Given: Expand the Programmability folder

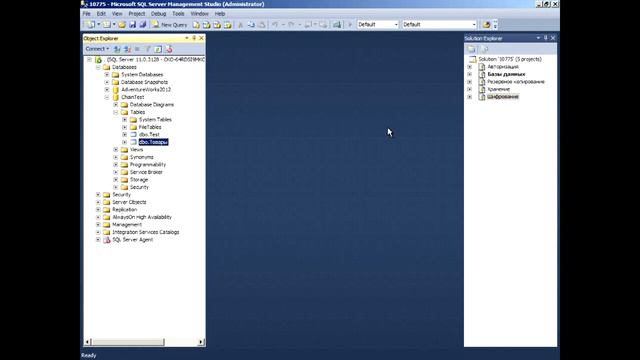Looking at the screenshot, I should coord(116,164).
